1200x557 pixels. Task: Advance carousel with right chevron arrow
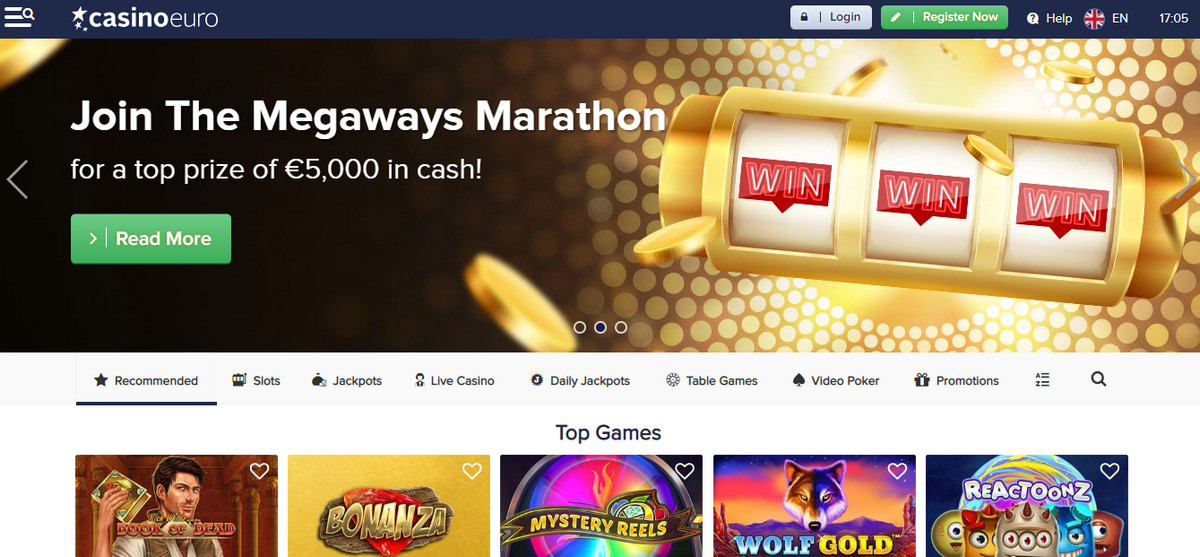coord(1187,180)
